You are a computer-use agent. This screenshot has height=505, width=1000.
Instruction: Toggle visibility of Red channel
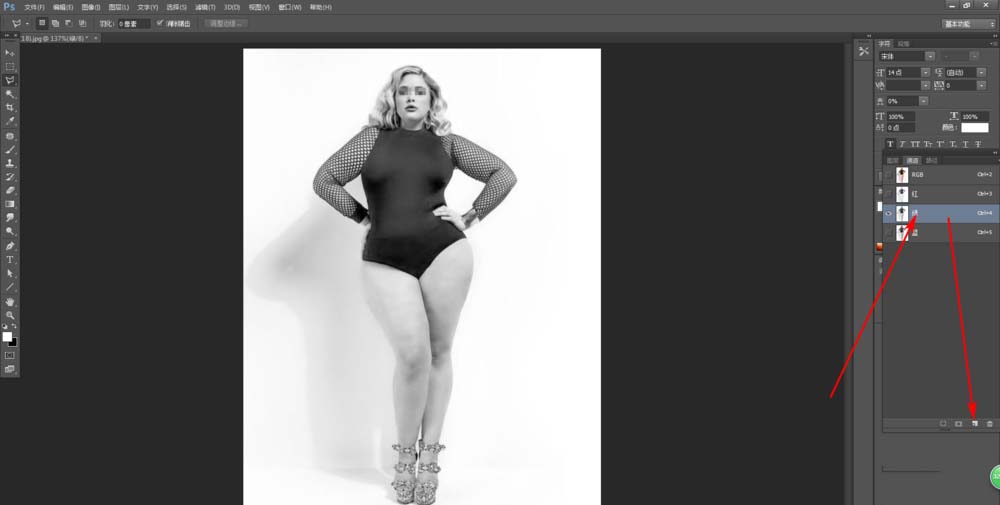(x=888, y=194)
